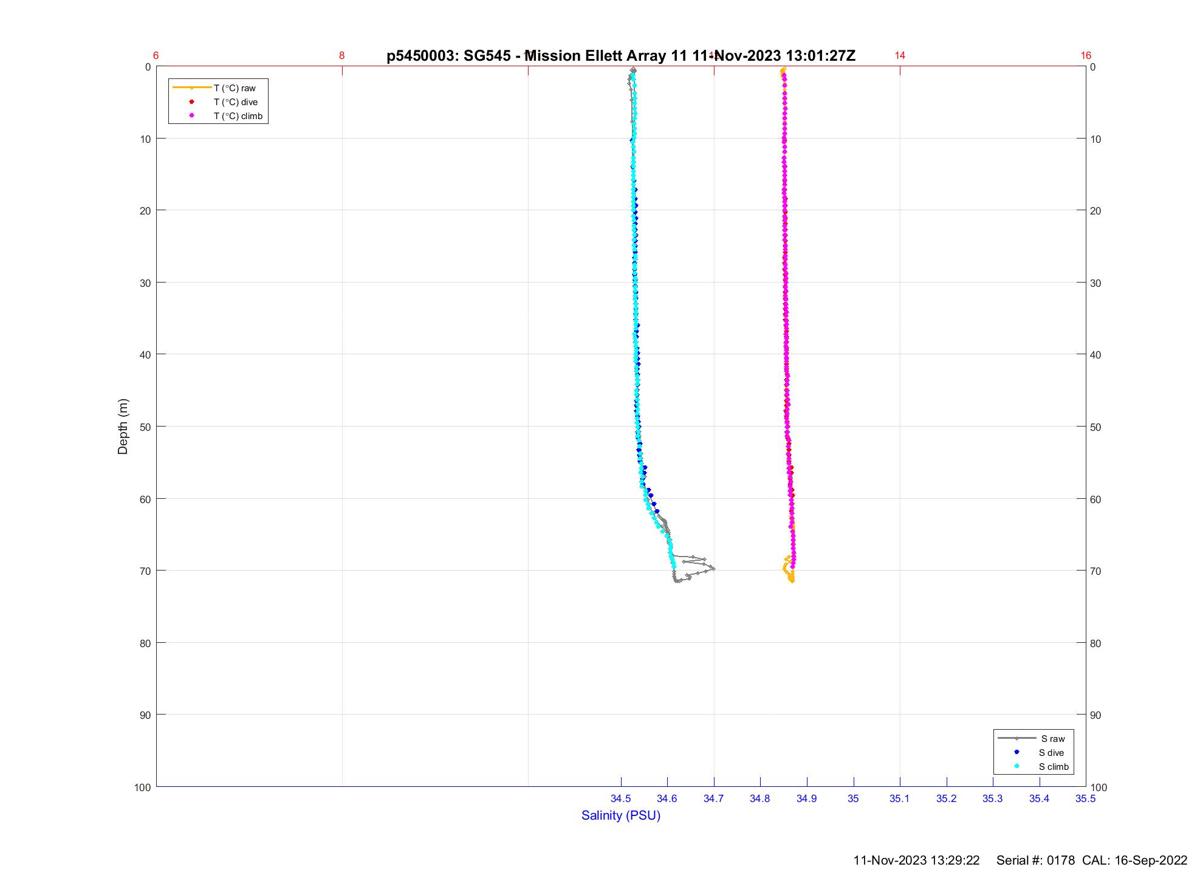Click the red 8 temperature tick label
Image resolution: width=1200 pixels, height=885 pixels.
[342, 56]
